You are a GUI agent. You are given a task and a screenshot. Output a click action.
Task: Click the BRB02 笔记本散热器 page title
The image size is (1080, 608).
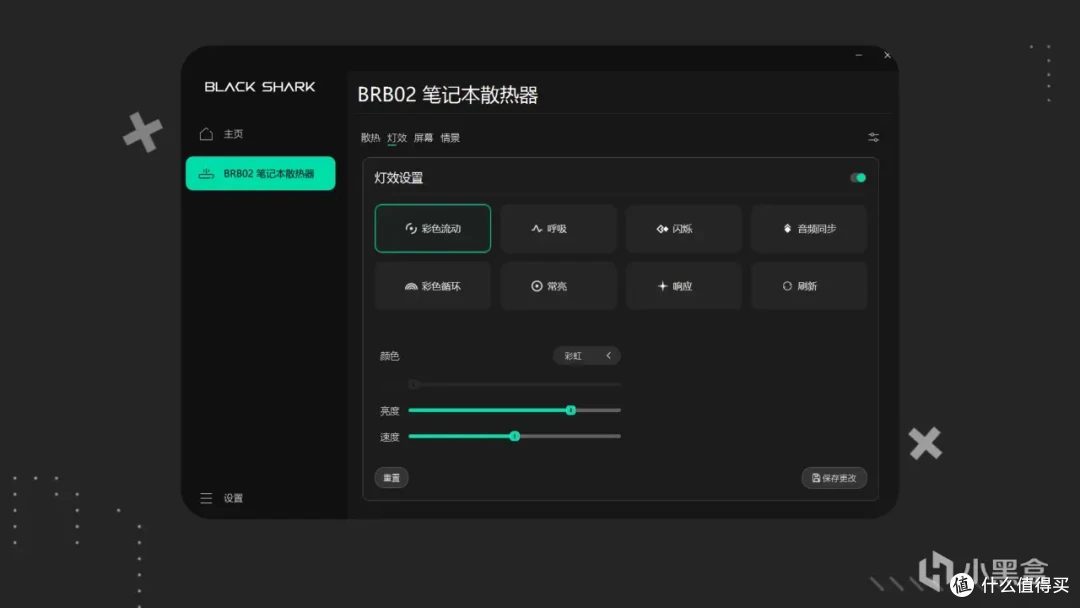tap(448, 94)
